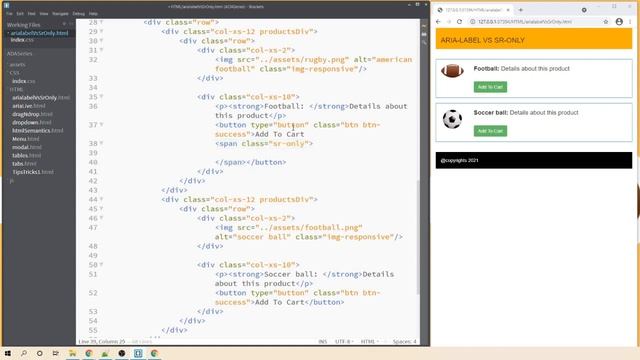Open the View menu in Brackets
The image size is (640, 360).
tap(44, 13)
